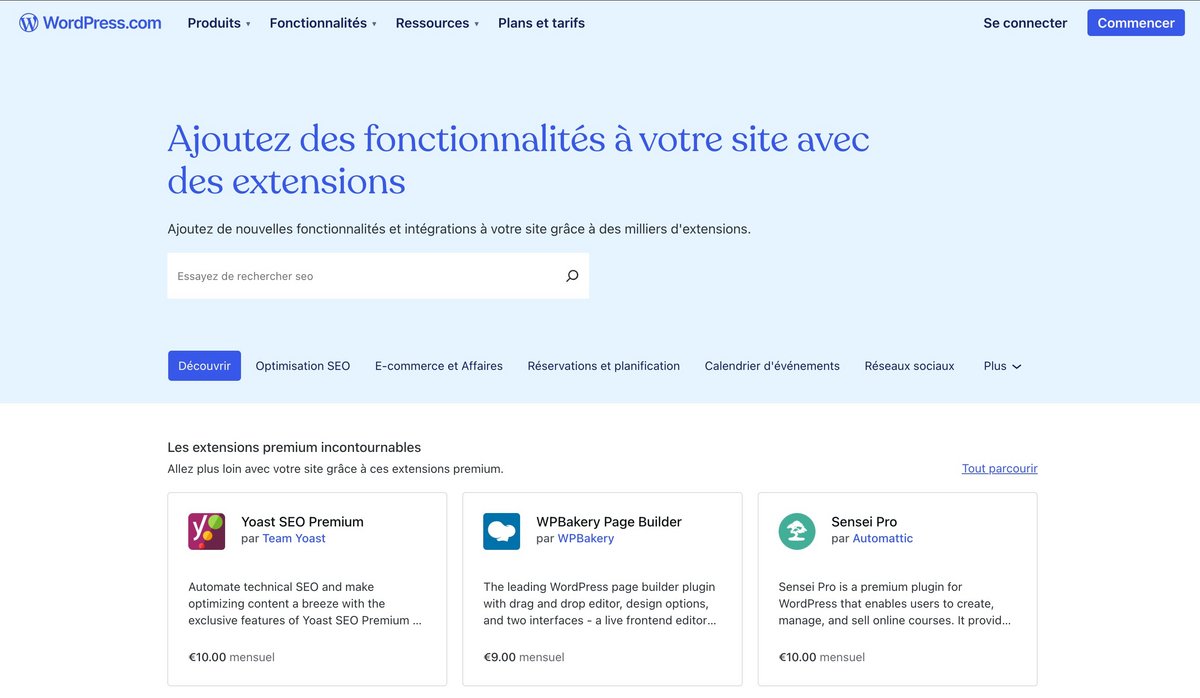This screenshot has height=698, width=1200.
Task: Click Se connecter link
Action: click(1025, 23)
